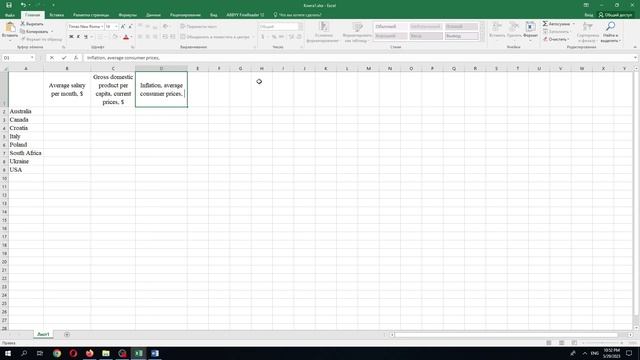Click the font color red A swatch
This screenshot has height=360, width=640.
tap(126, 37)
